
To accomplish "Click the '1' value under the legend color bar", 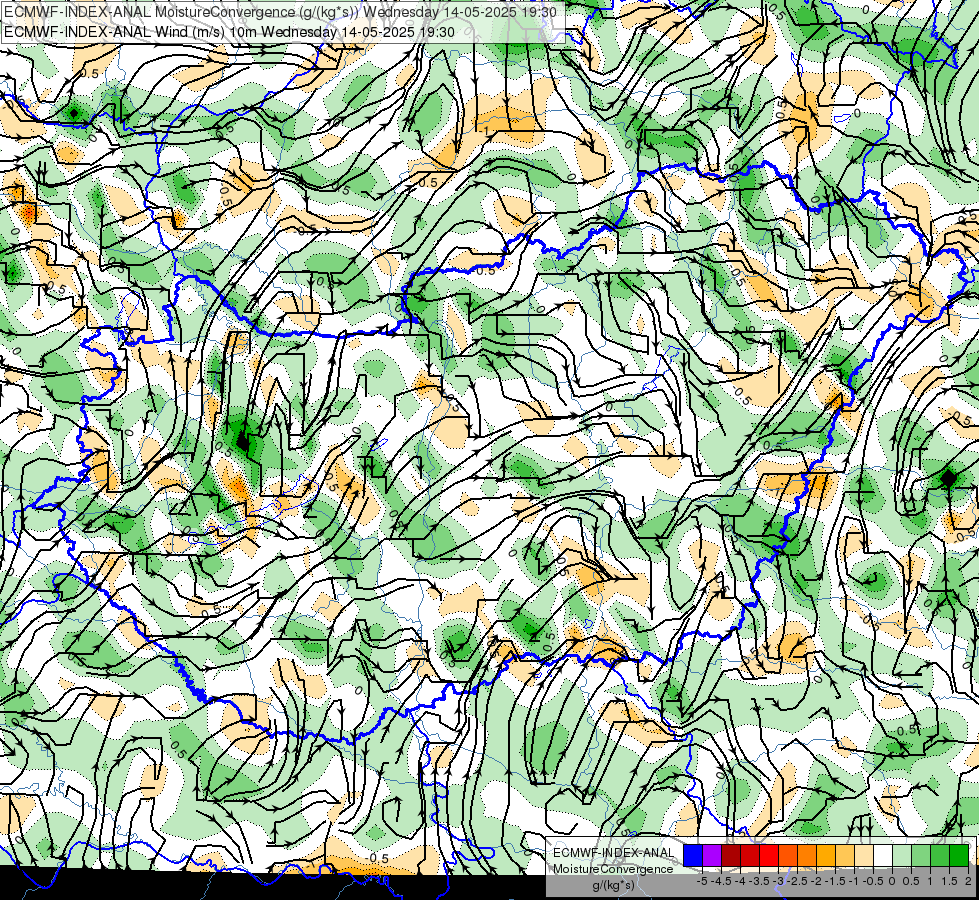I will (x=930, y=881).
